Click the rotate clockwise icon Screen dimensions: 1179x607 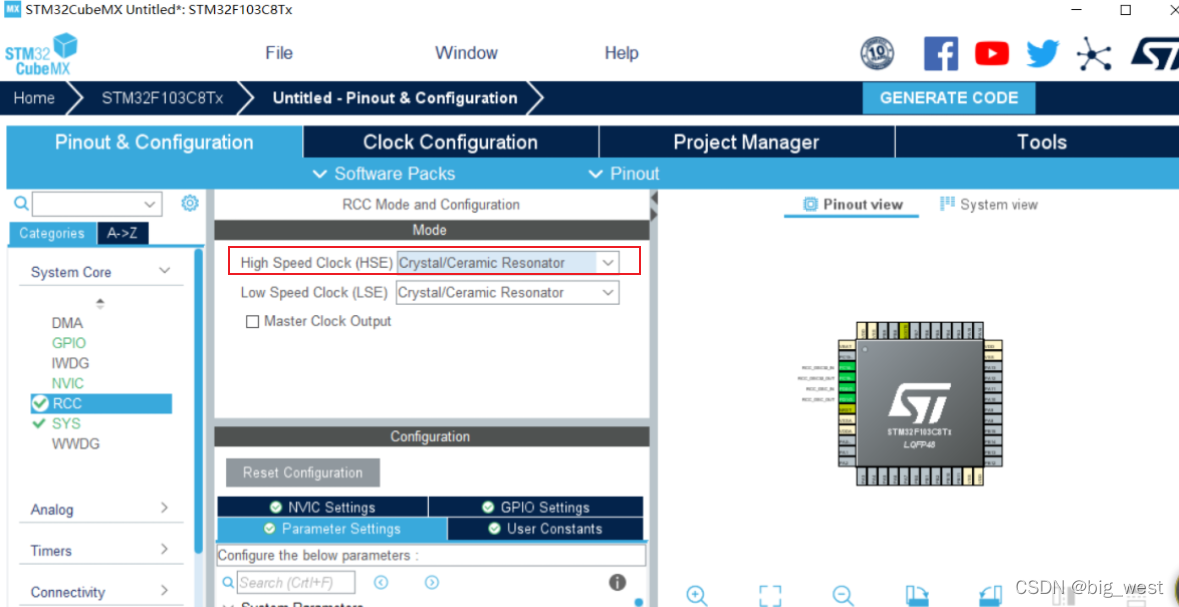click(x=917, y=596)
